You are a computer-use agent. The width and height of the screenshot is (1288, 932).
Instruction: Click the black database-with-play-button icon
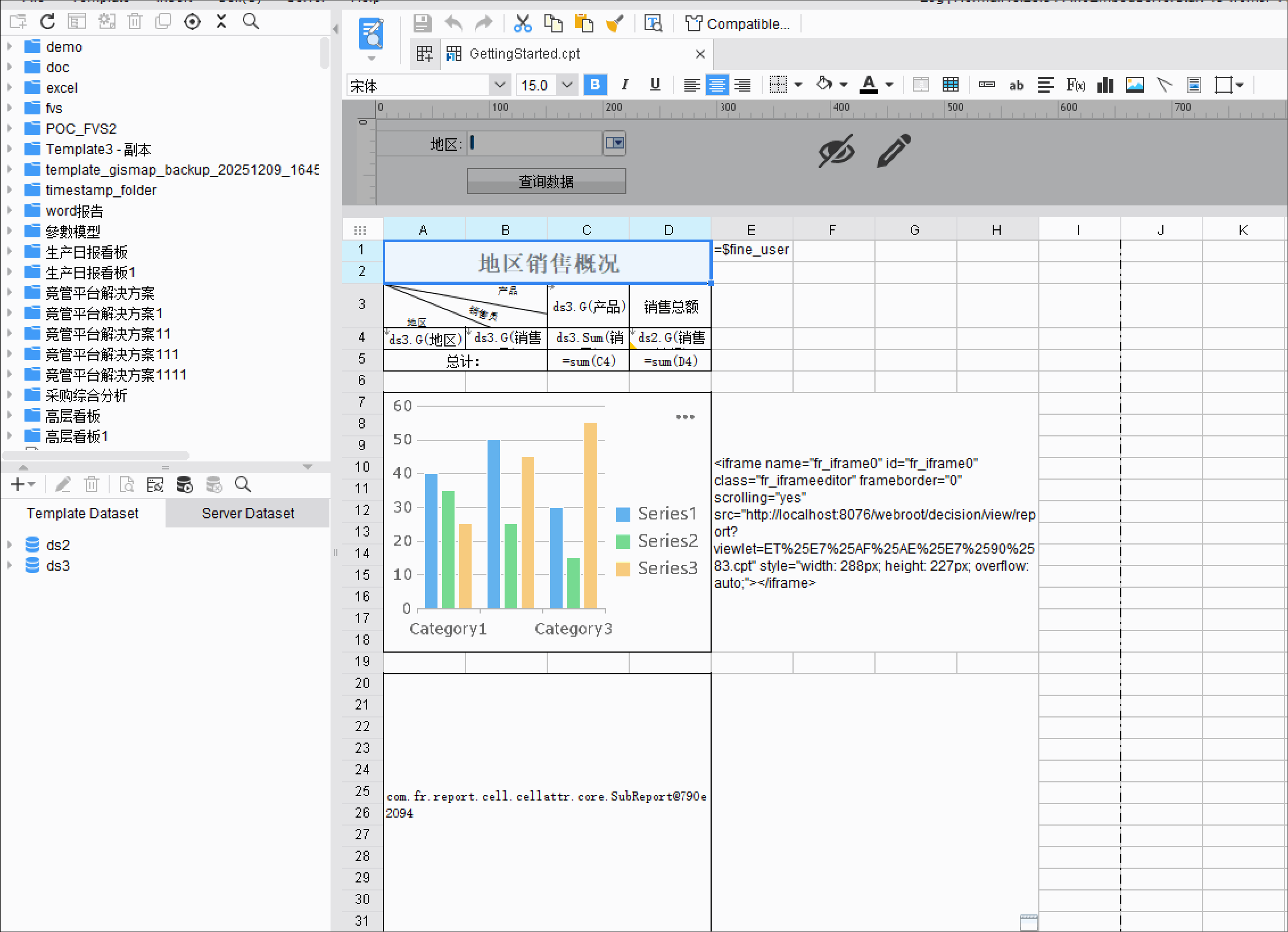(184, 485)
